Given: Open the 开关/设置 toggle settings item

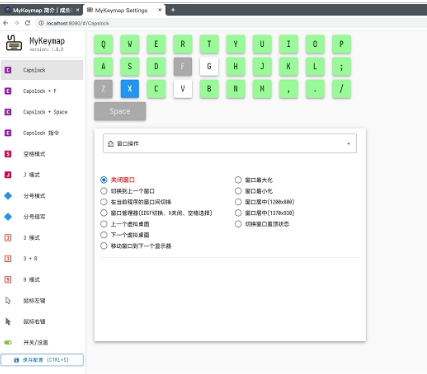Looking at the screenshot, I should point(42,342).
